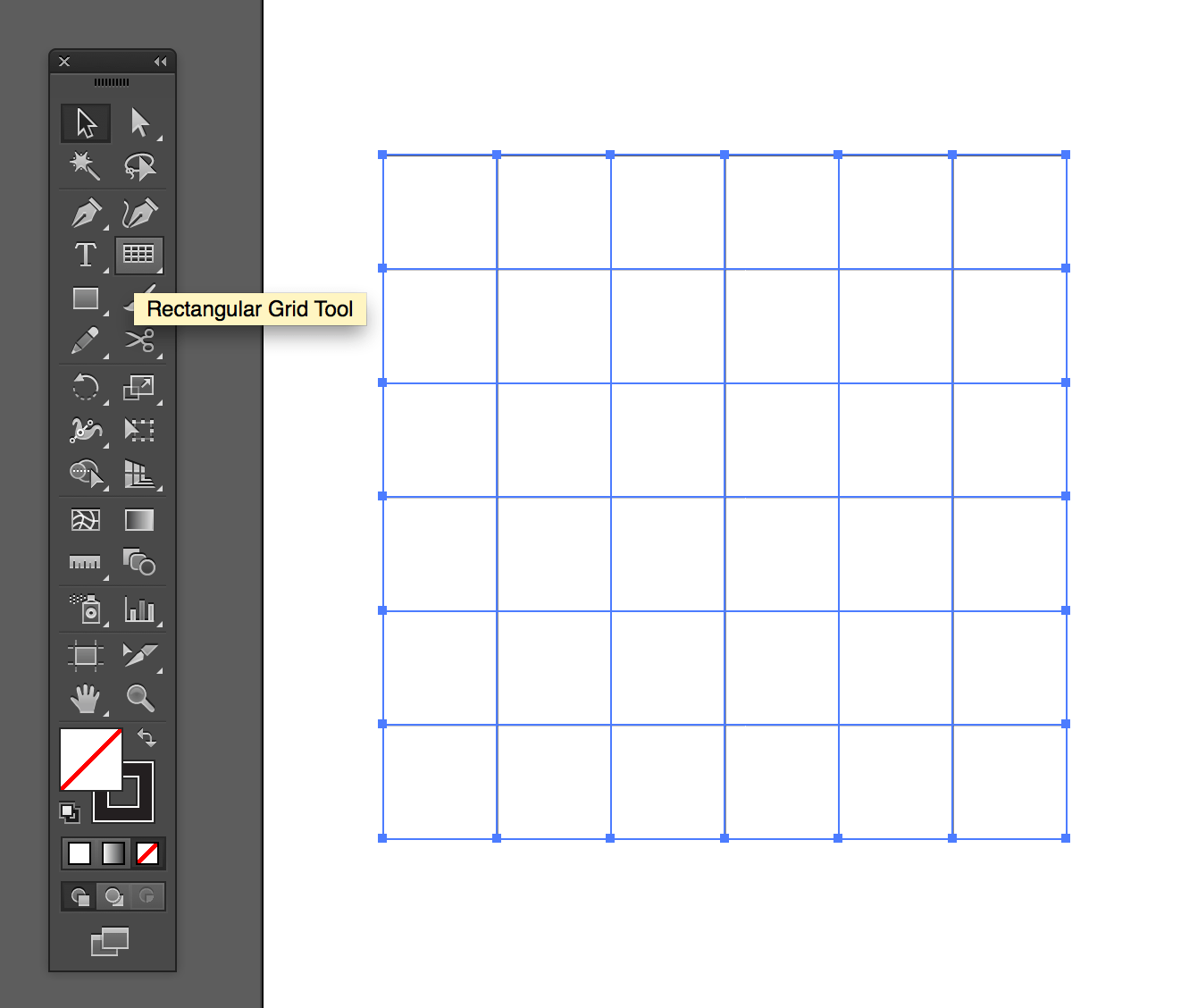Select the Rectangle shape tool
Screen dimensions: 1181x1008
pyautogui.click(x=86, y=298)
